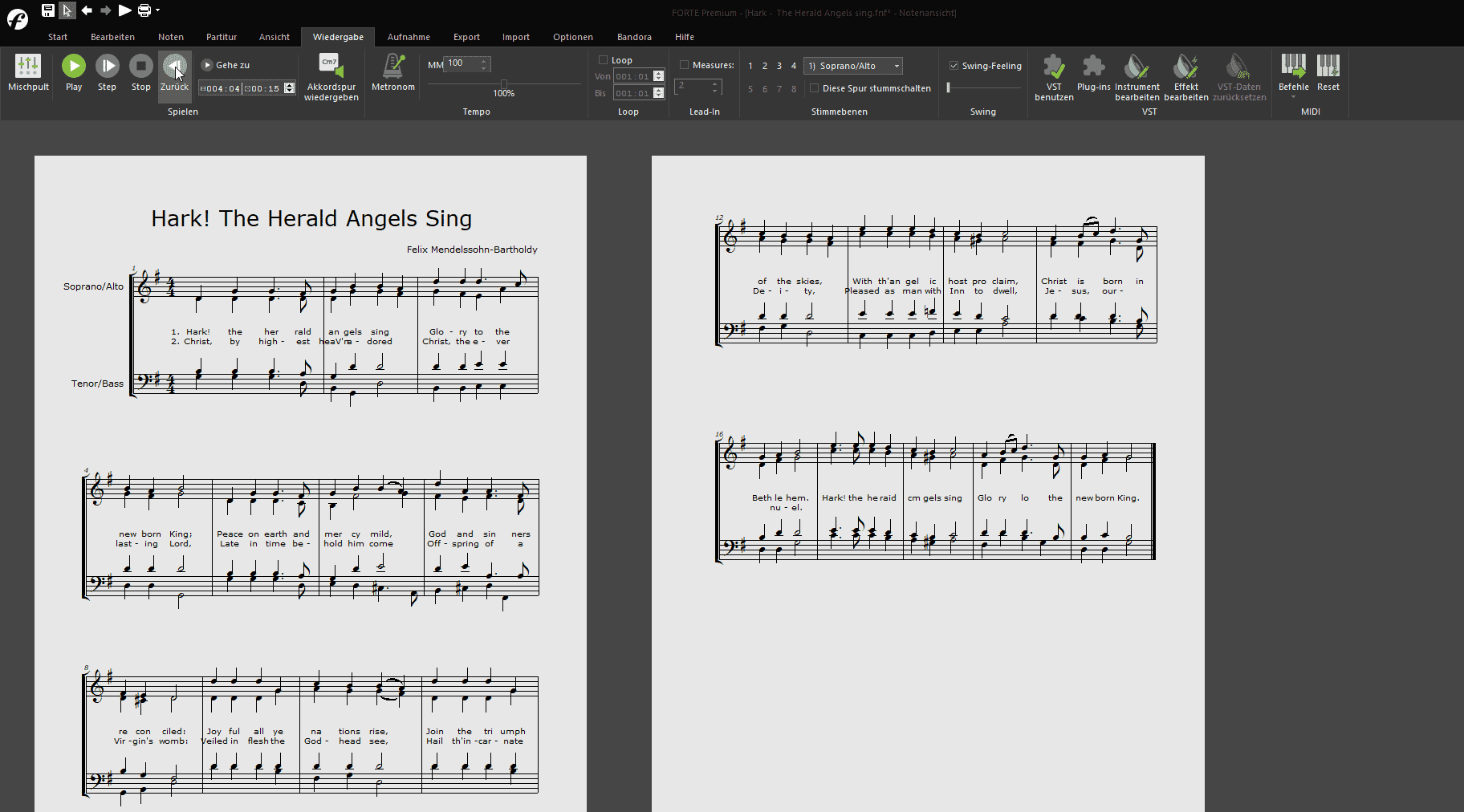The height and width of the screenshot is (812, 1464).
Task: Click the quick-access play triangle
Action: point(125,10)
